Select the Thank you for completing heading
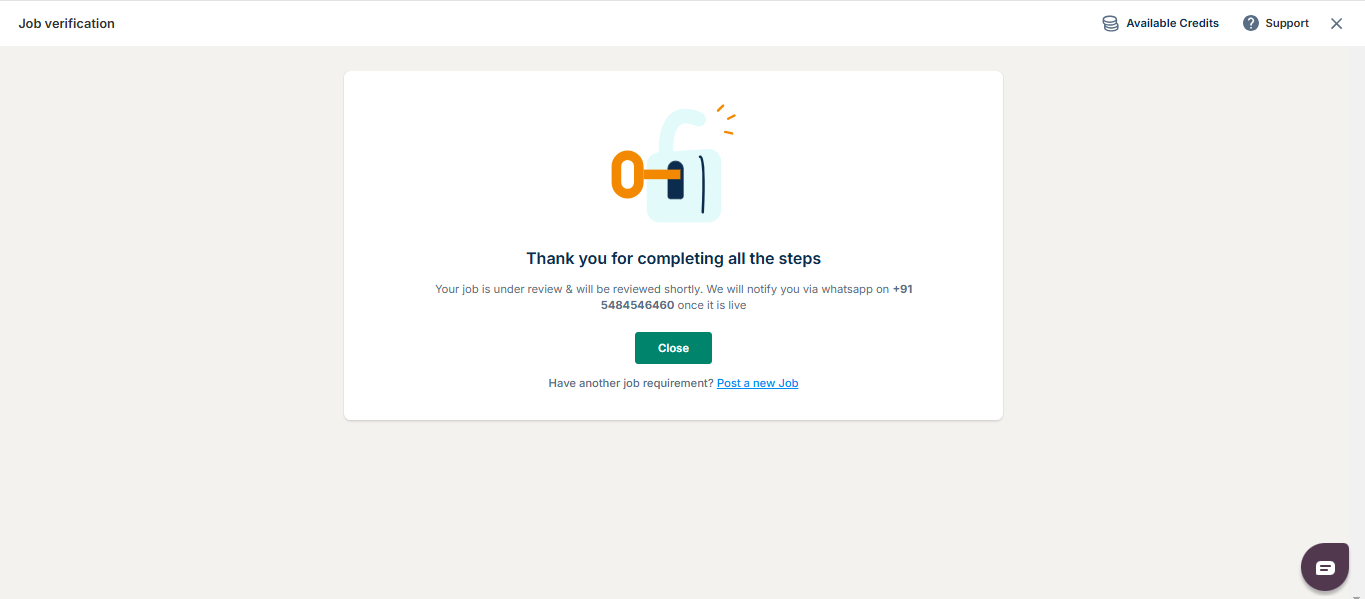Viewport: 1365px width, 599px height. (x=673, y=258)
